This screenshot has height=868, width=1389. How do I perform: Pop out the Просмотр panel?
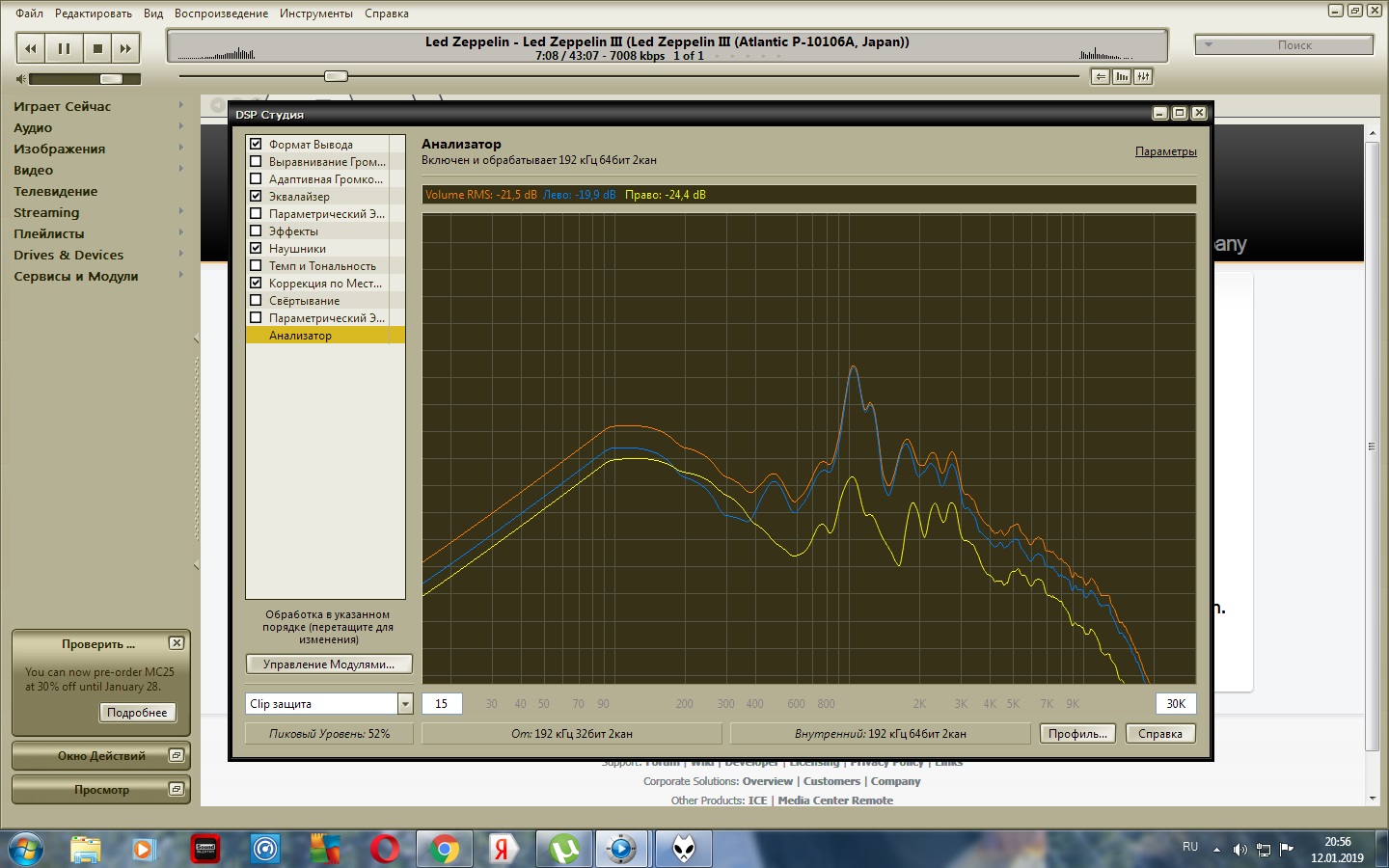point(177,790)
